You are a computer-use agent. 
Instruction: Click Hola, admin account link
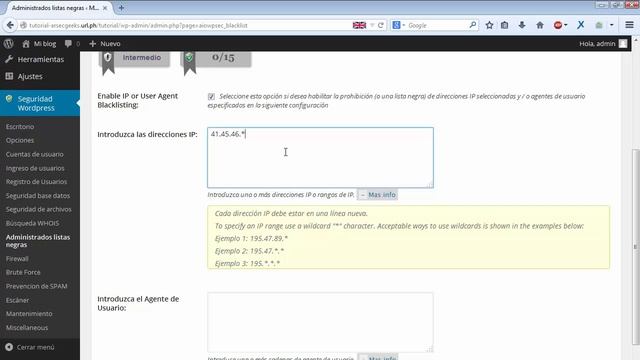coord(597,44)
